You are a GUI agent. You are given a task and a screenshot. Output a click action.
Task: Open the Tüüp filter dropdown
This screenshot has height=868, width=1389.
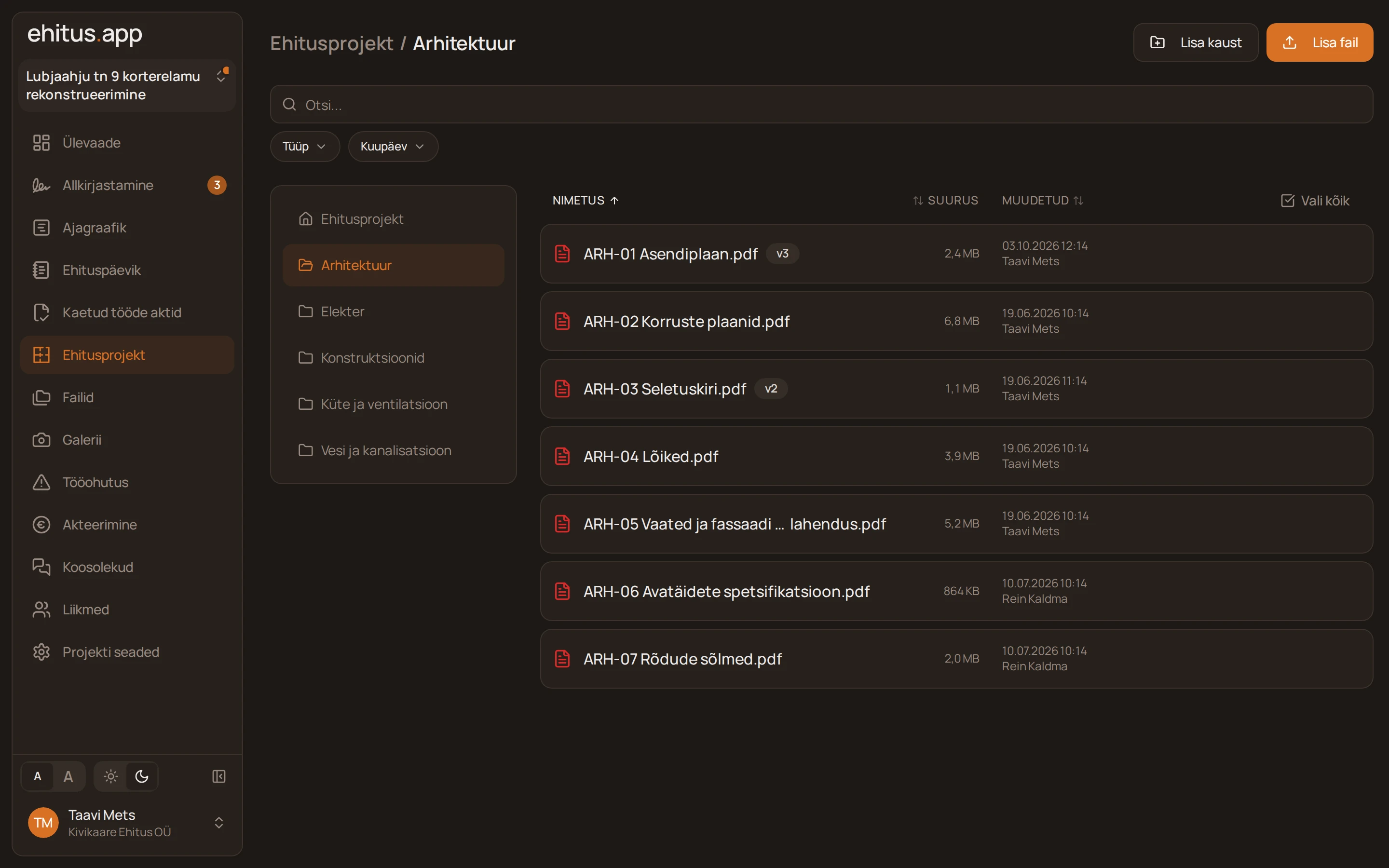[305, 147]
